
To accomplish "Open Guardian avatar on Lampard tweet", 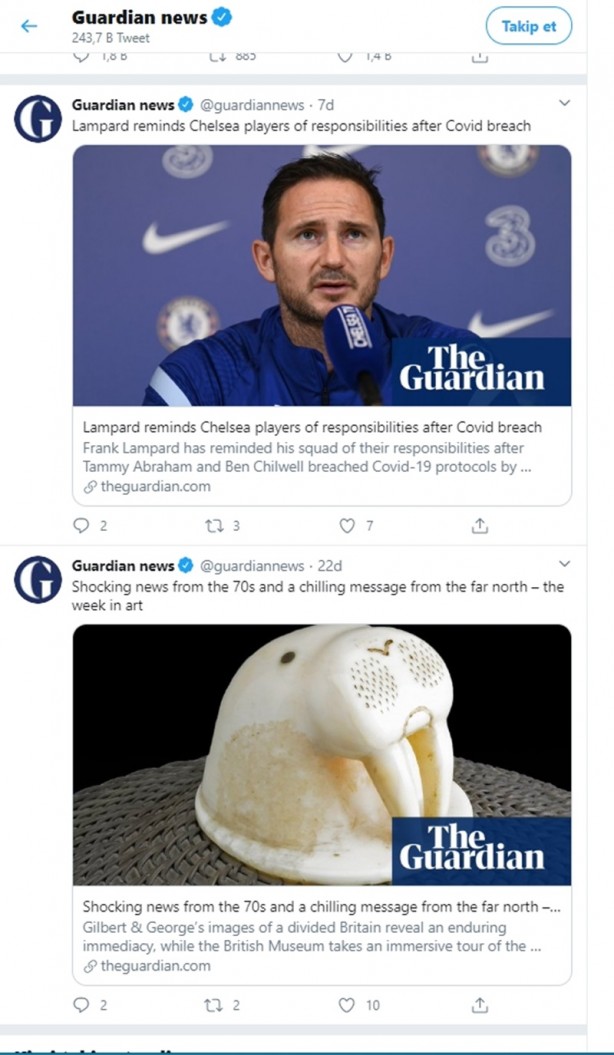I will (x=38, y=118).
